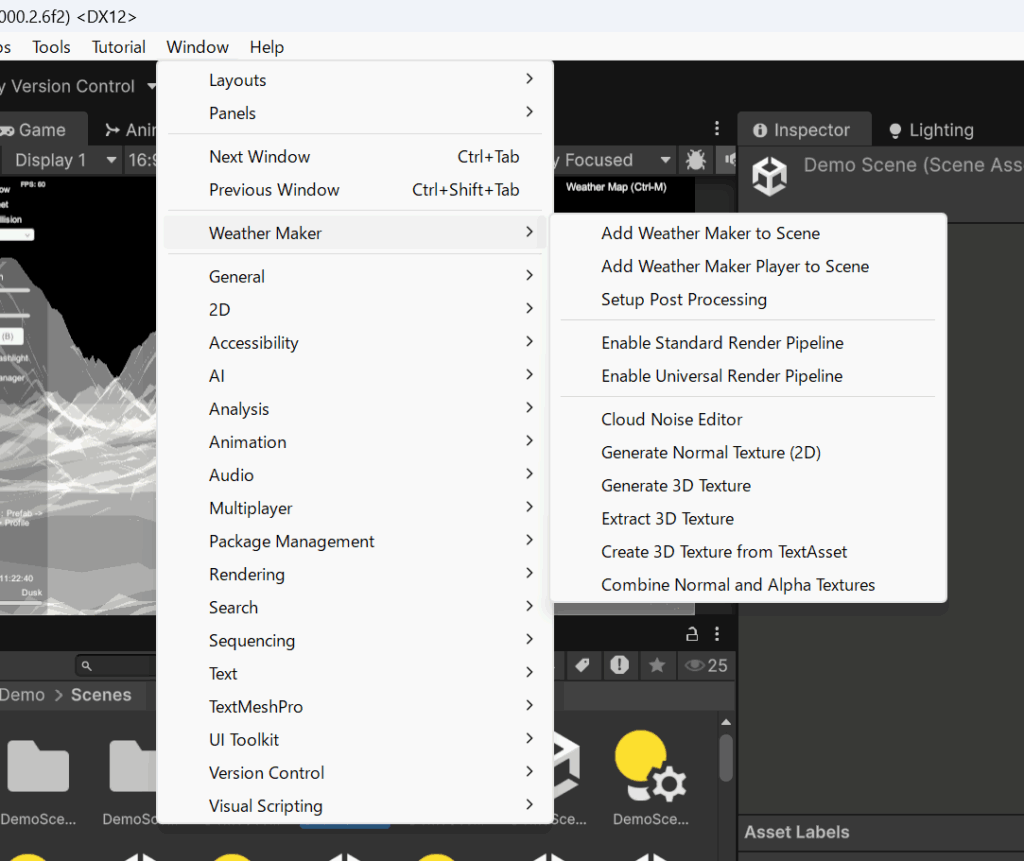Toggle the Project panel lock icon
The height and width of the screenshot is (861, 1024).
pos(692,634)
